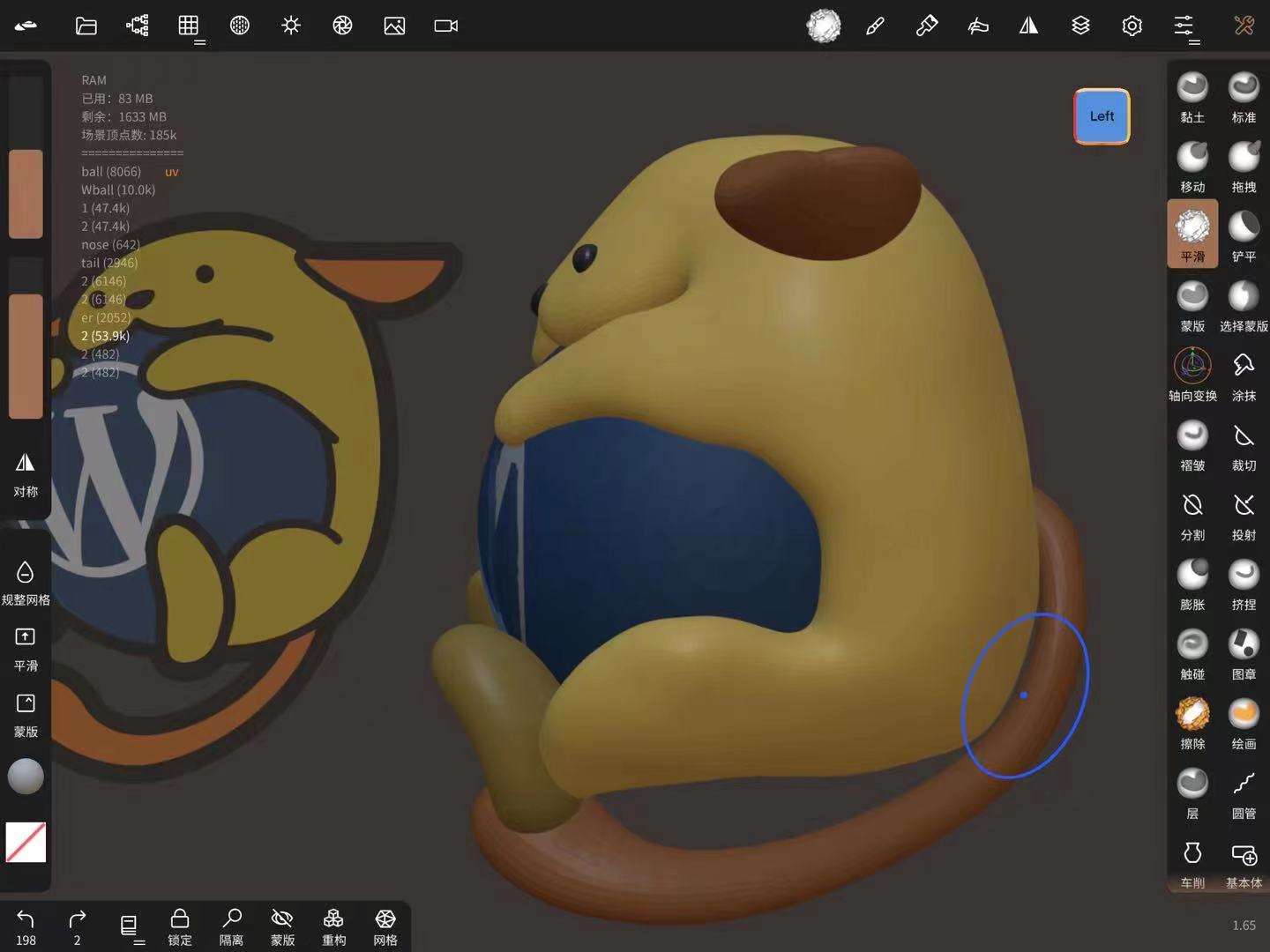
Task: Open the camera settings menu
Action: (446, 26)
